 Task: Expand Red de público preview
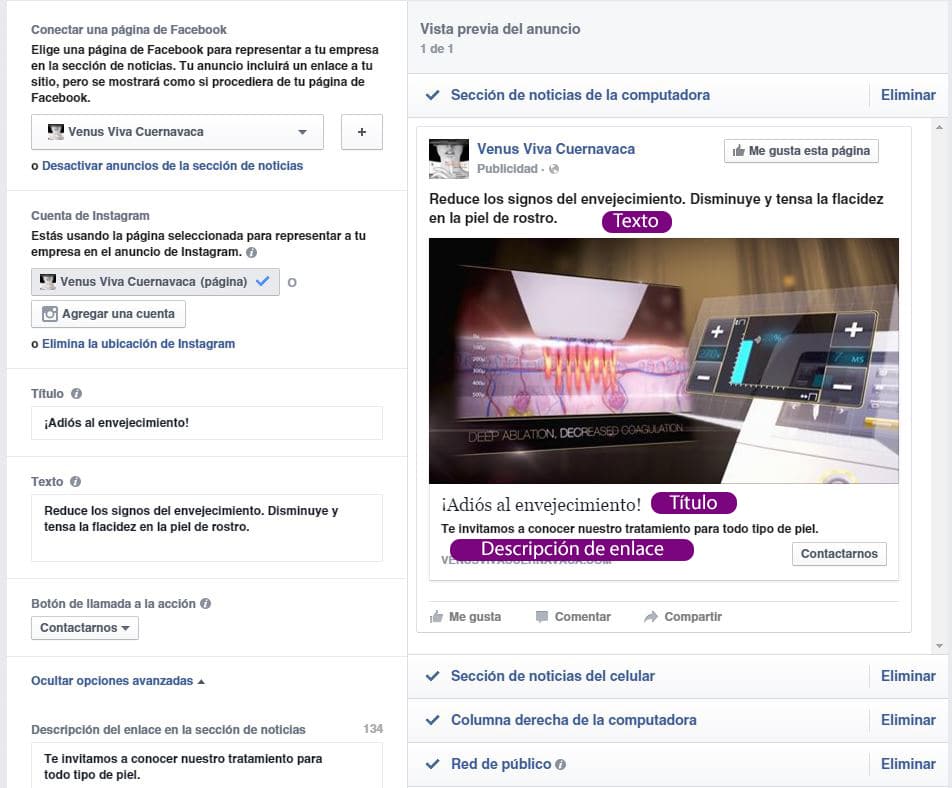(501, 764)
